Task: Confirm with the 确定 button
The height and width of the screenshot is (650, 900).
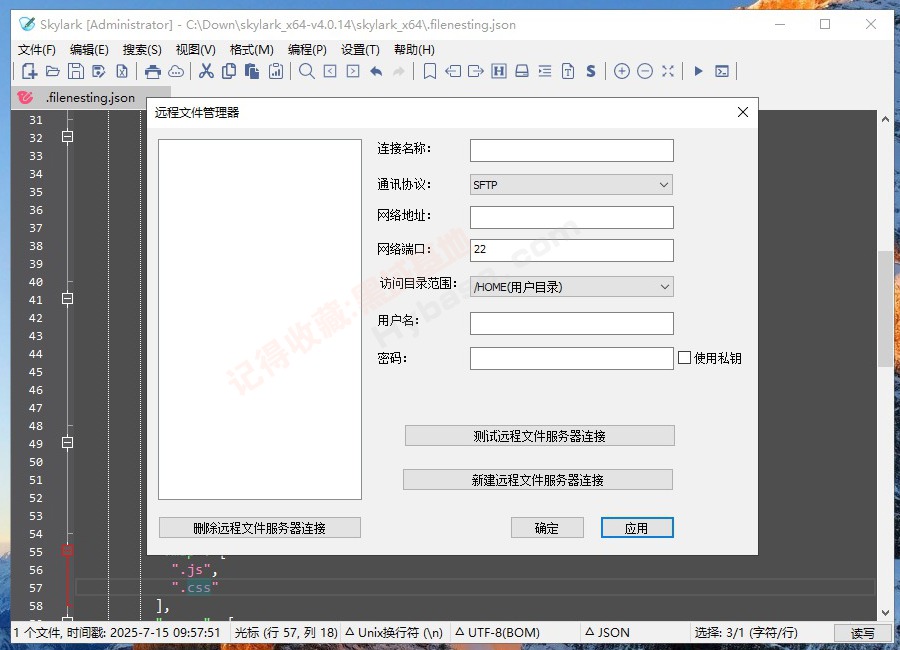Action: [547, 528]
